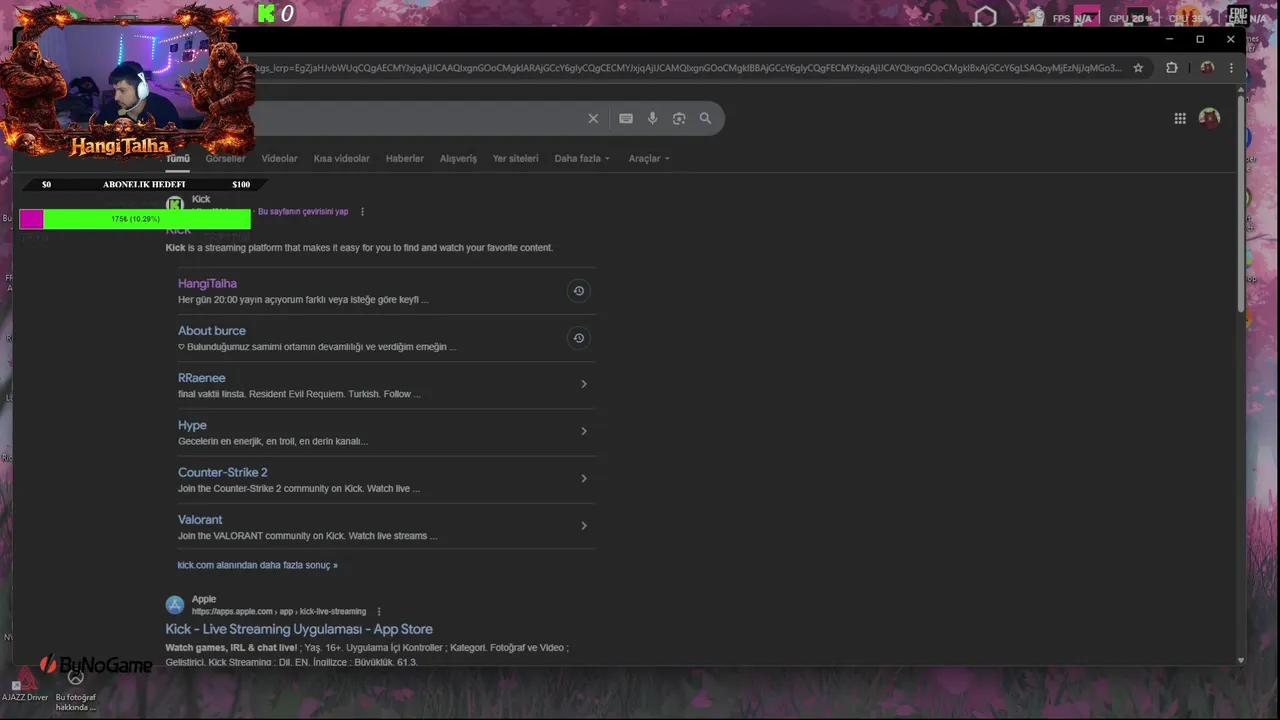This screenshot has width=1280, height=720.
Task: Bookmark this page with the star
Action: click(x=1138, y=68)
